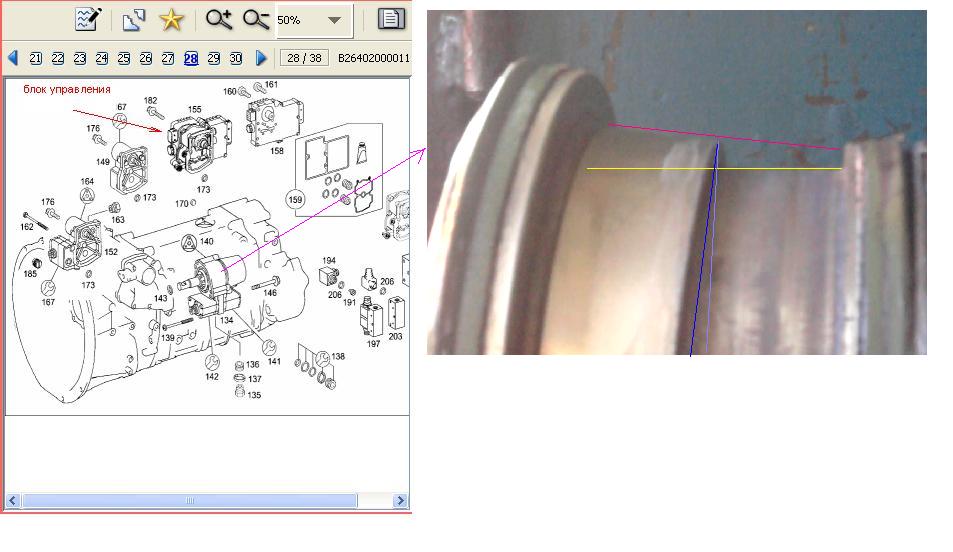Select part number 161 in diagram

[x=271, y=85]
